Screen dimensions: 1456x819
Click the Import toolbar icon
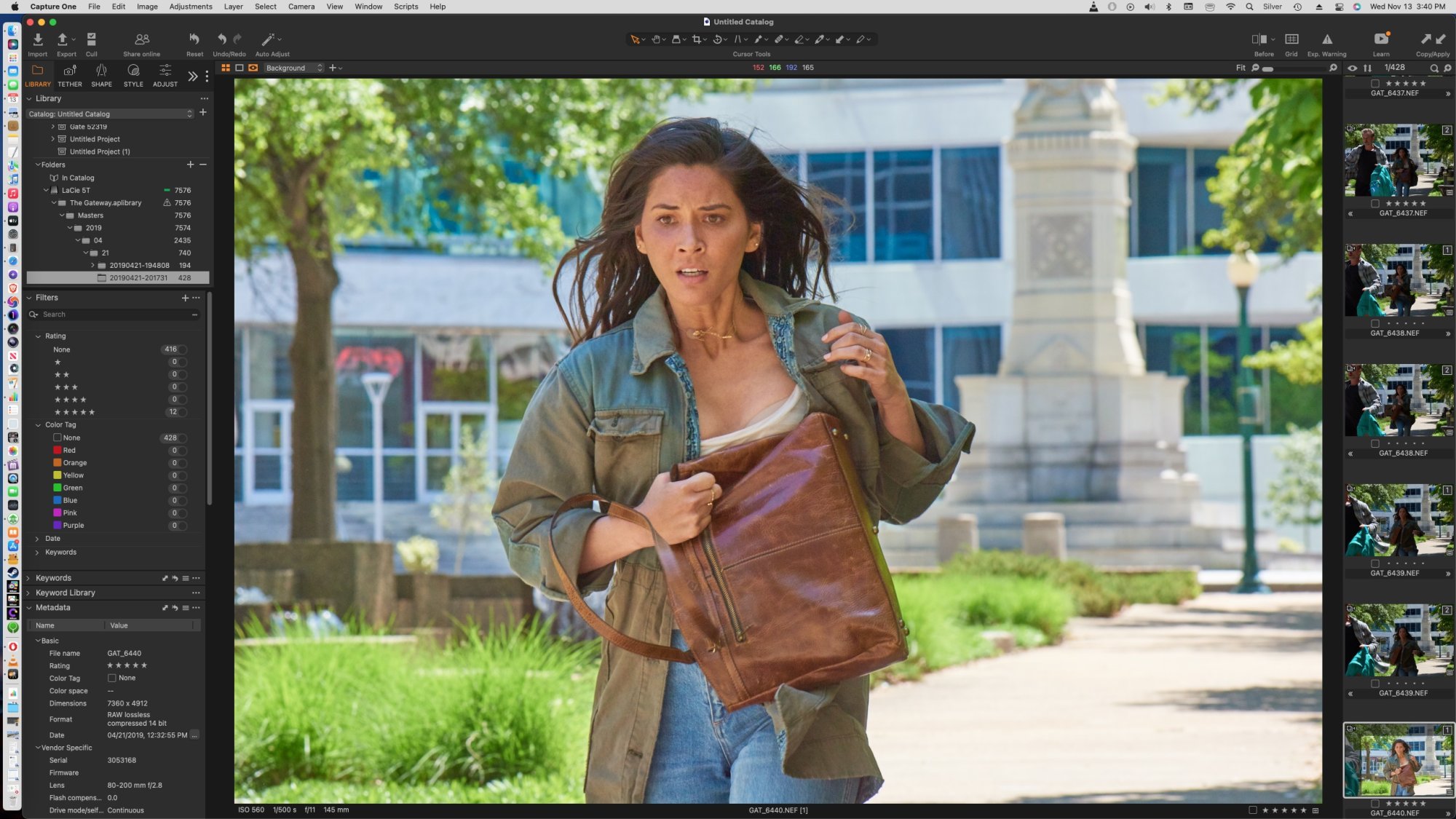[x=38, y=39]
